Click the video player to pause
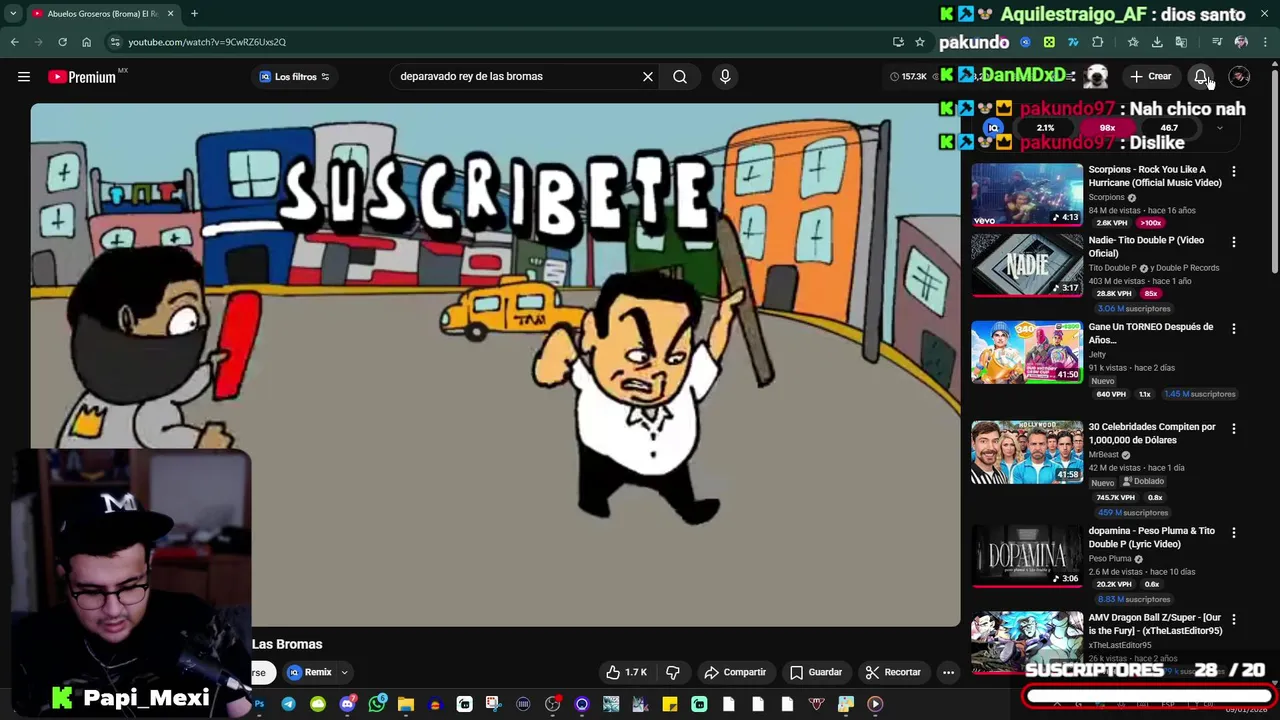1280x720 pixels. click(x=495, y=365)
